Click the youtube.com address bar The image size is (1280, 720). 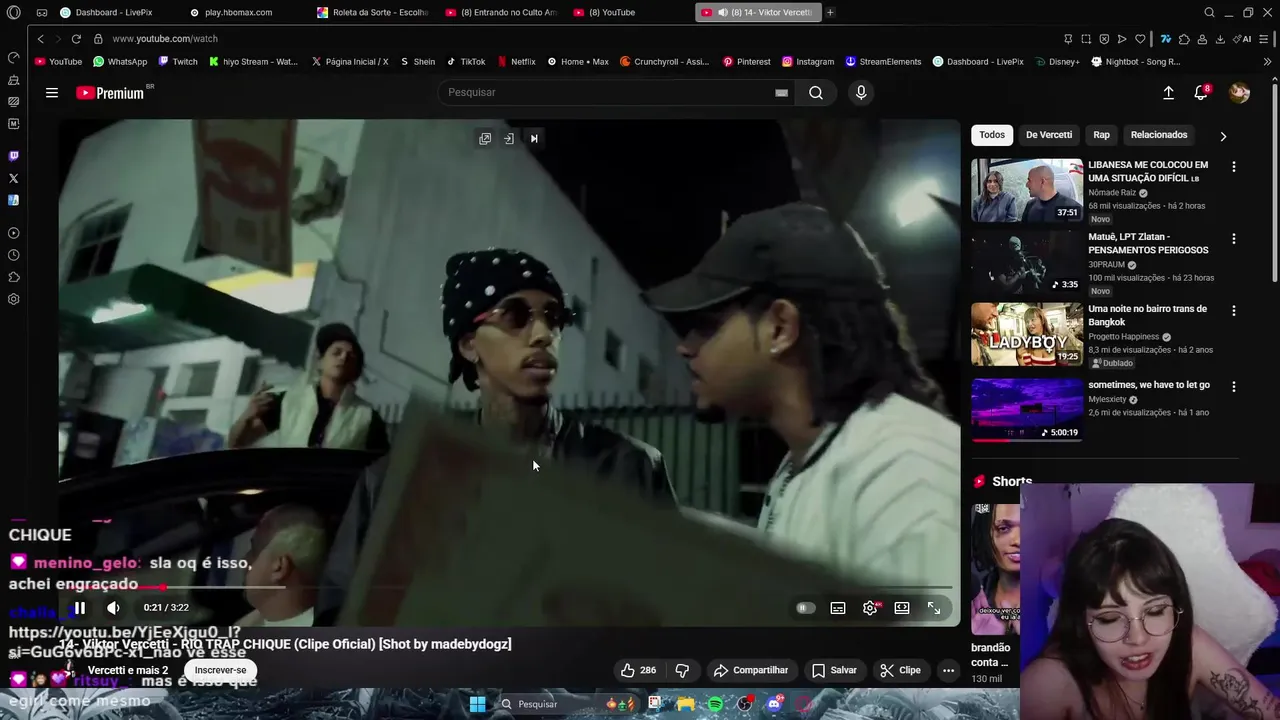165,39
